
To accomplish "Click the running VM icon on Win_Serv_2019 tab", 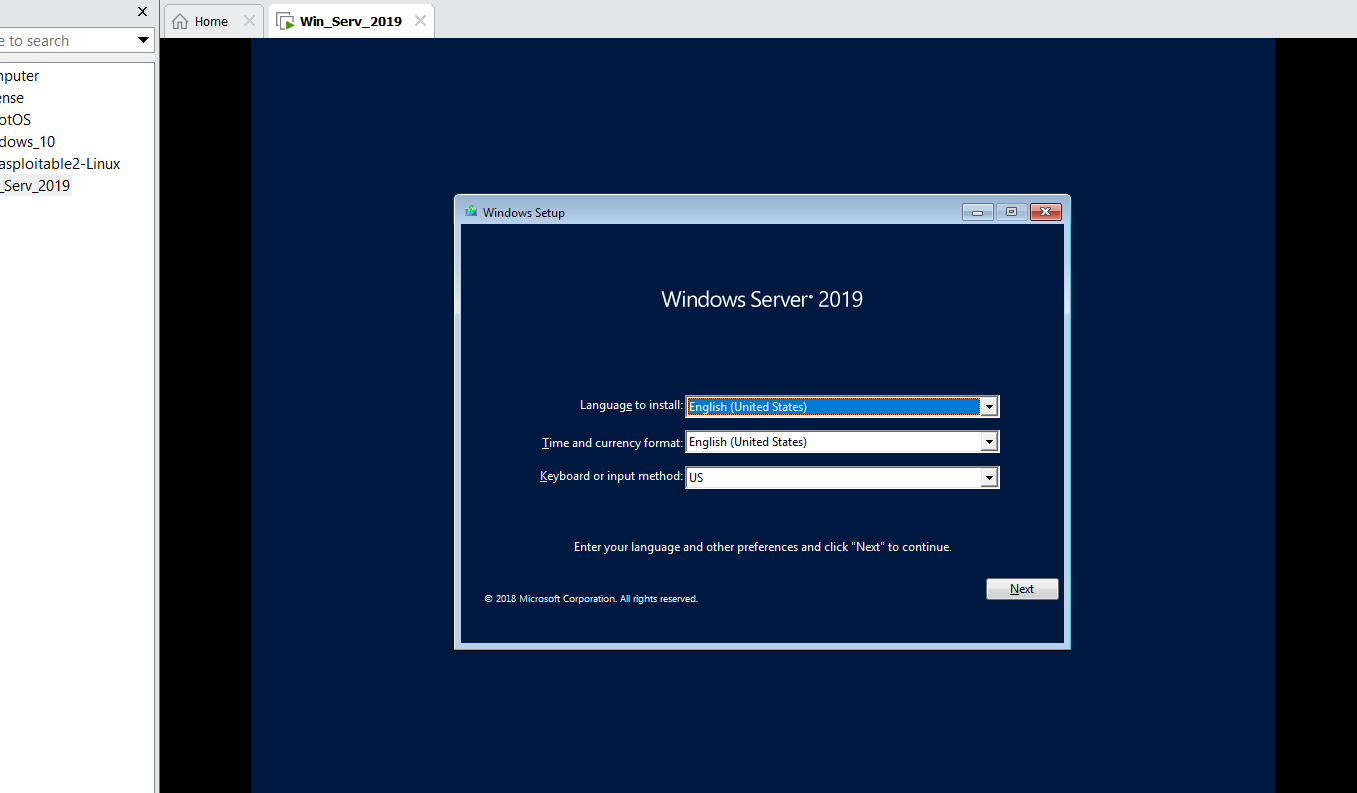I will coord(285,21).
